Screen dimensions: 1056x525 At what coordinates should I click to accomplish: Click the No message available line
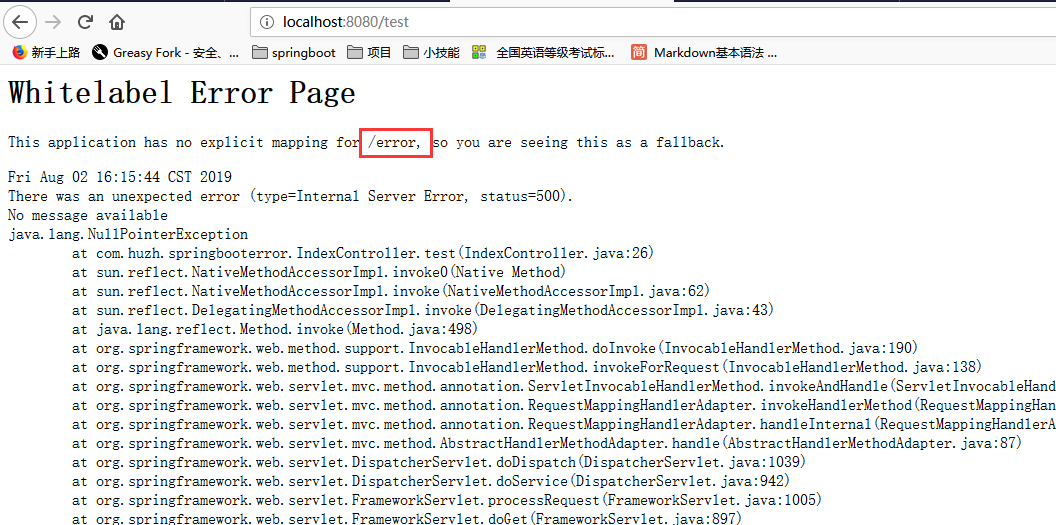click(88, 215)
